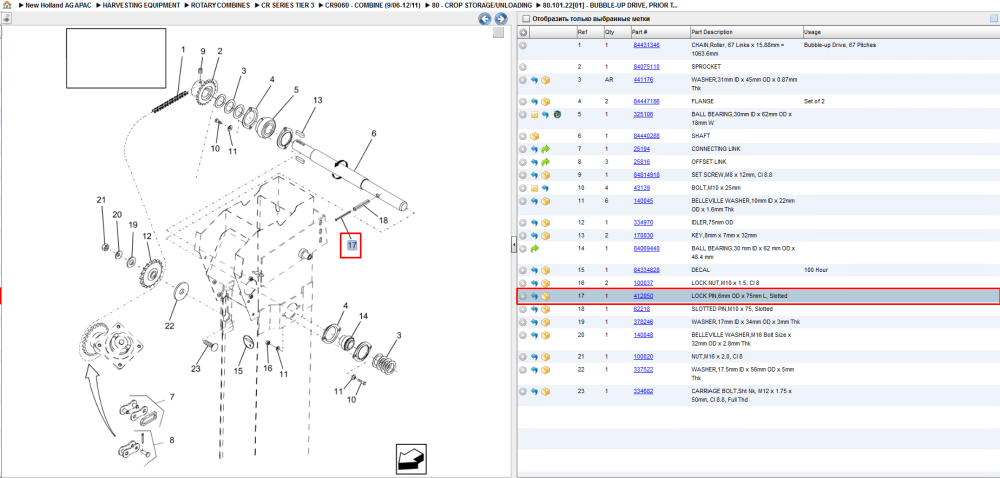Add the SPROCKET row using its plus icon
Screen dimensions: 1000x478
(523, 67)
